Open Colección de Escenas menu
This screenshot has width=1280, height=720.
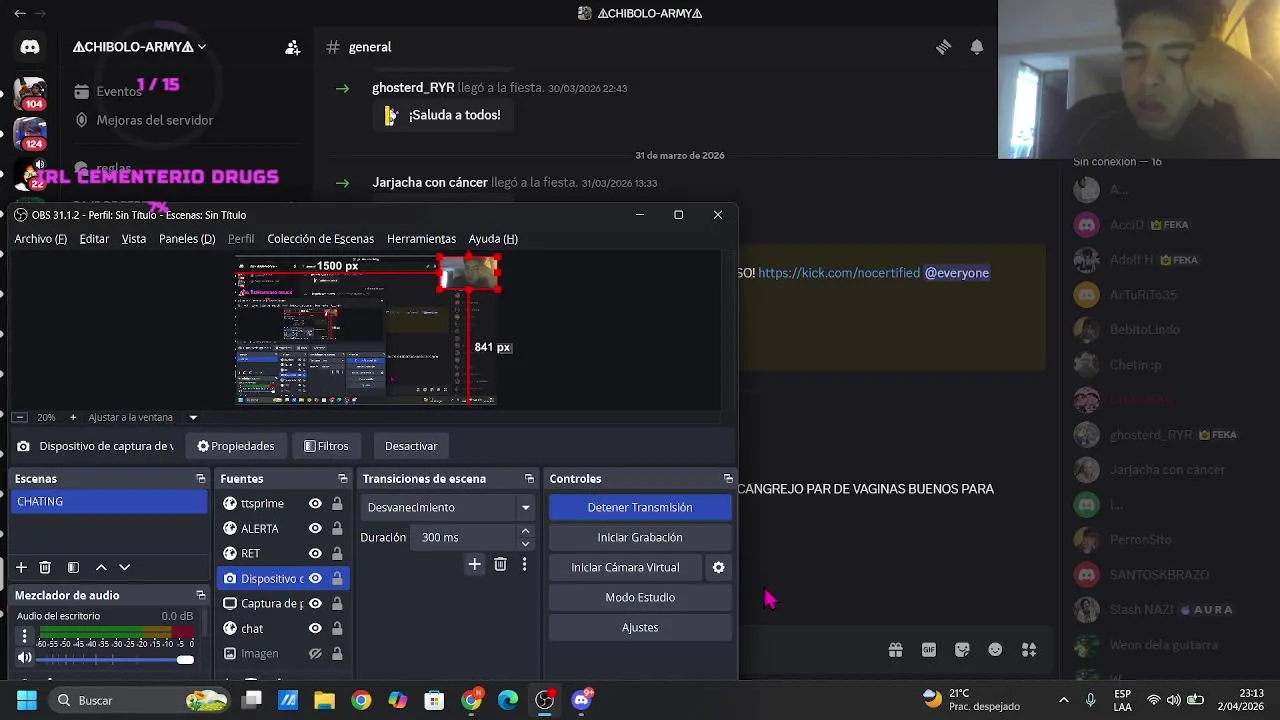(x=321, y=239)
